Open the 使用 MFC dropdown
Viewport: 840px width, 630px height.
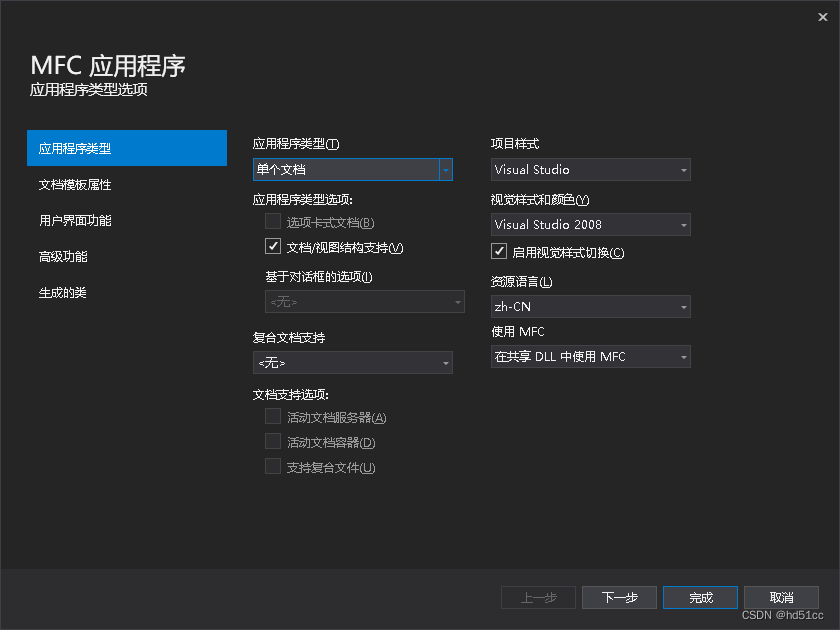point(590,356)
